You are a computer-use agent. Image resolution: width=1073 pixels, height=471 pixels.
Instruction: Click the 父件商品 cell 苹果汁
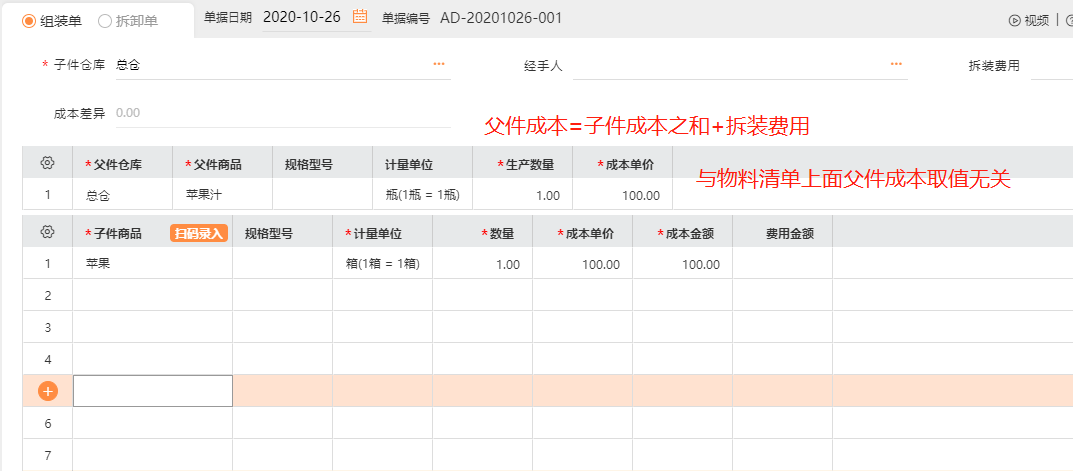coord(222,194)
